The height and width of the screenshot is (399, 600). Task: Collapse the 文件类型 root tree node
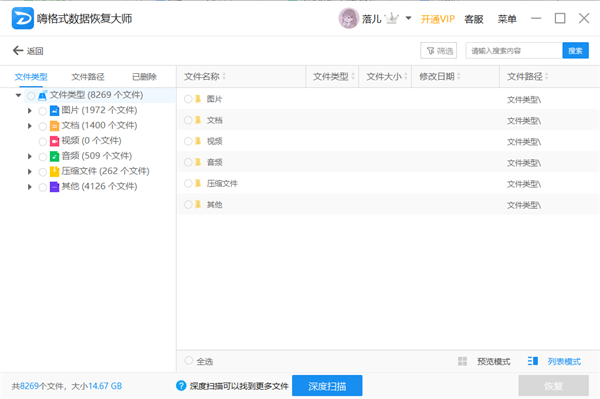point(18,95)
